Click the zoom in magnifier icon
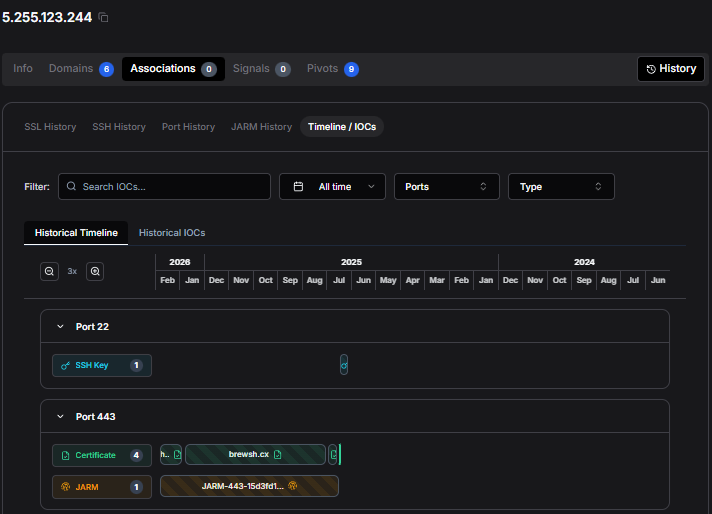This screenshot has width=712, height=514. point(95,271)
